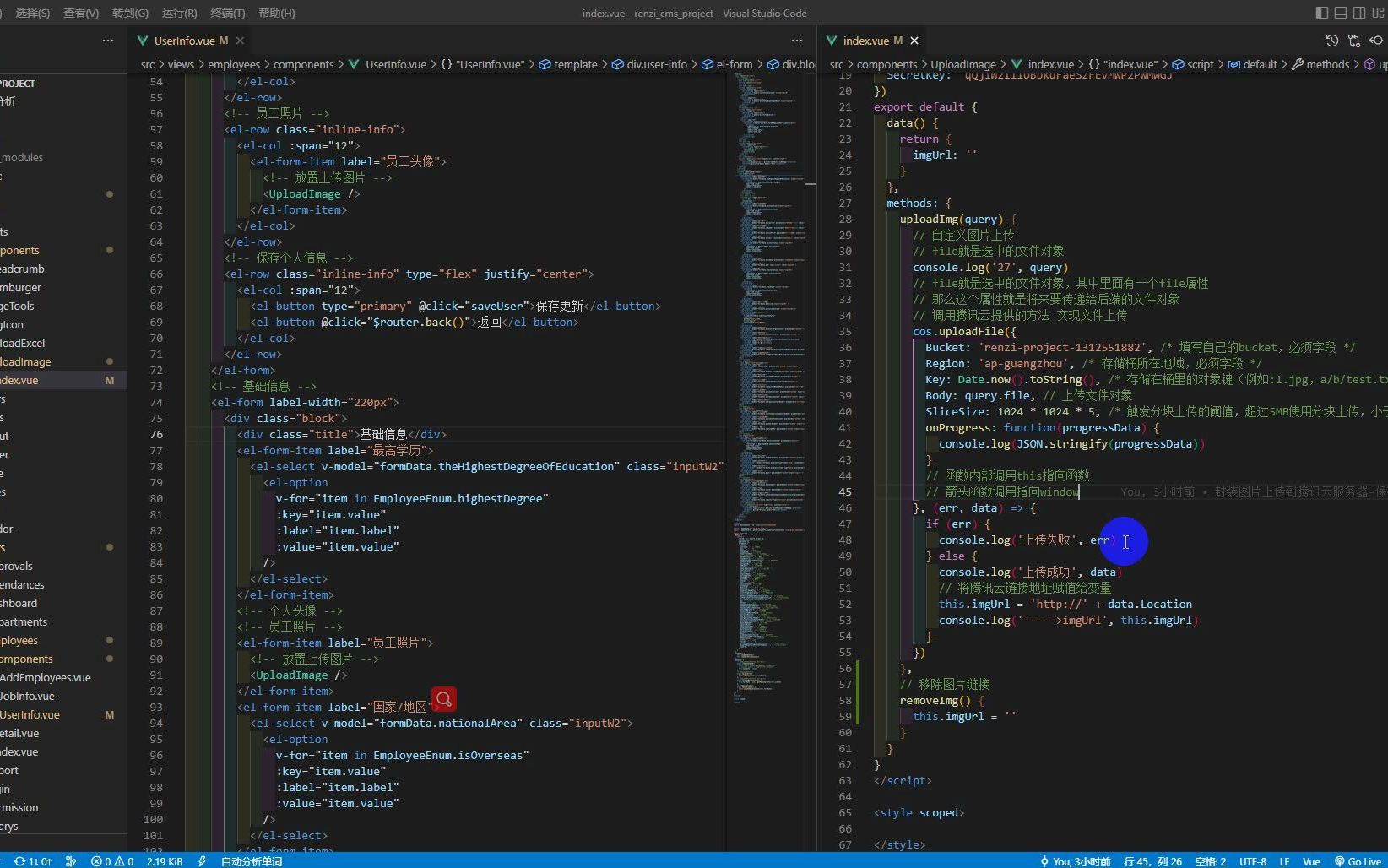The height and width of the screenshot is (868, 1388).
Task: Click 'employees' breadcrumb folder
Action: 234,64
